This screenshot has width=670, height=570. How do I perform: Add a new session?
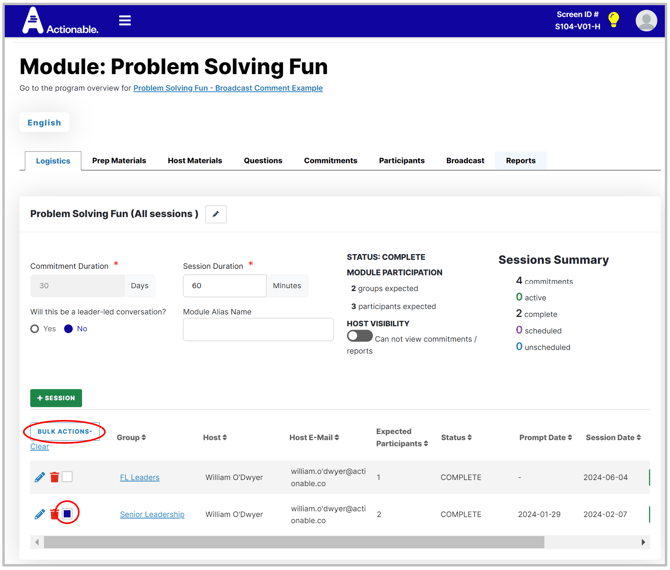pos(56,398)
